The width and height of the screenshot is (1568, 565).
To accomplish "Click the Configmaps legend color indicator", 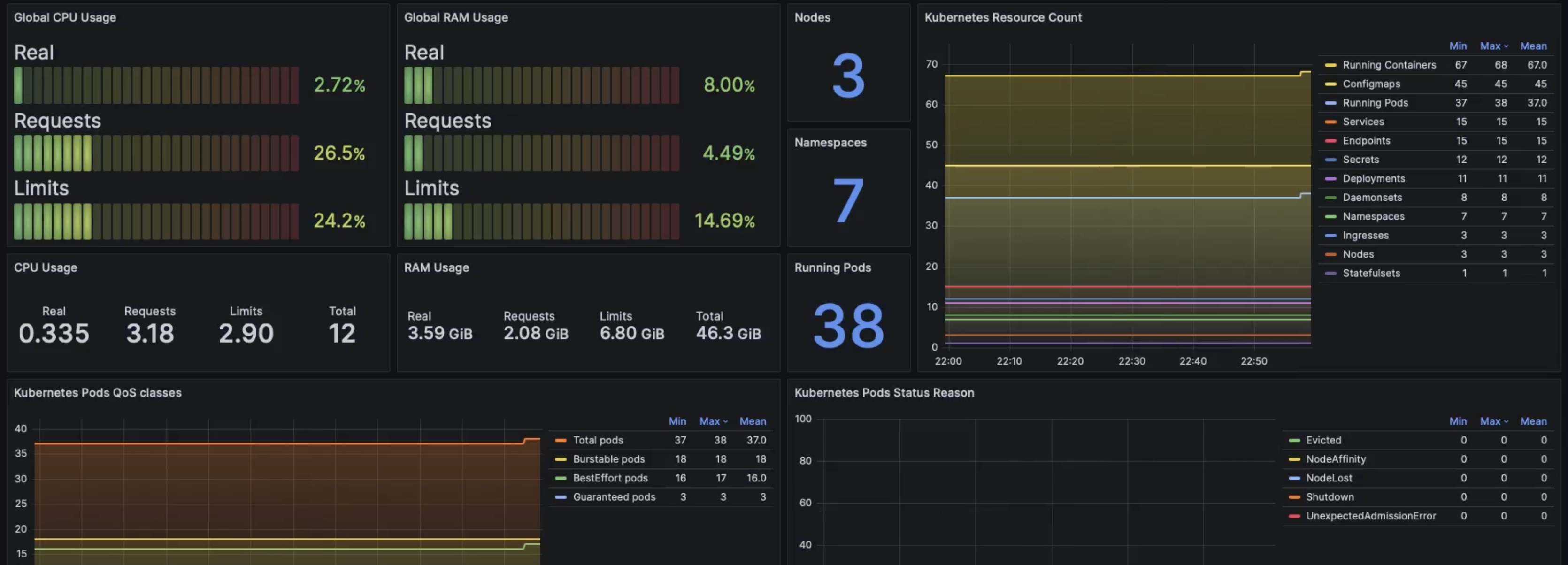I will pos(1330,84).
